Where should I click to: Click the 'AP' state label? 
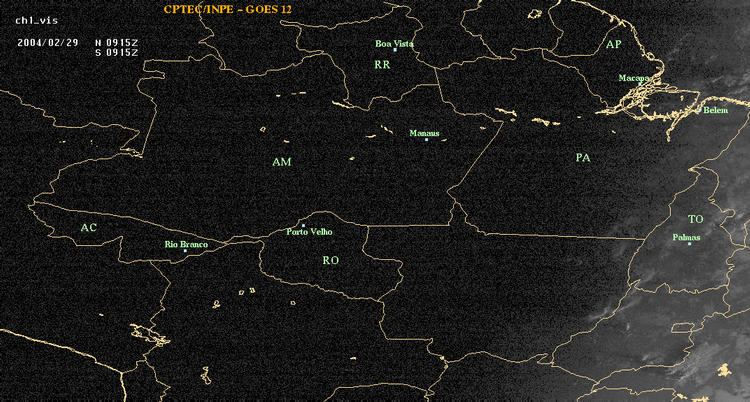click(x=614, y=45)
